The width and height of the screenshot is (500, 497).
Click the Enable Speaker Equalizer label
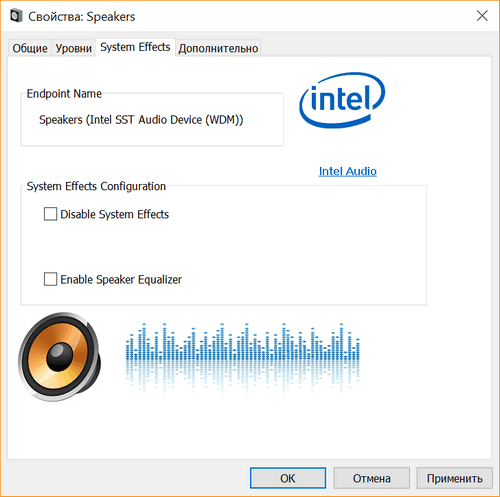[x=121, y=280]
